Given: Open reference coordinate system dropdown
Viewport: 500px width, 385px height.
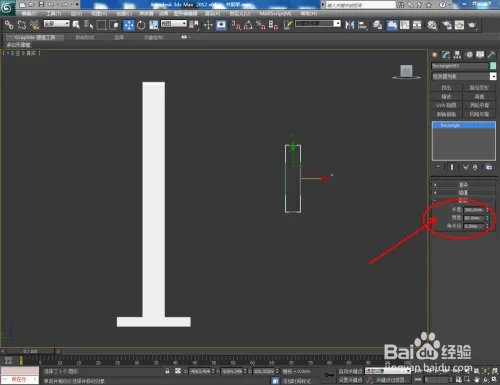Looking at the screenshot, I should [x=174, y=24].
